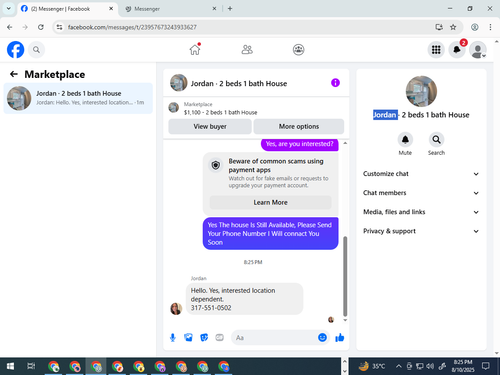Viewport: 500px width, 375px height.
Task: Open the tab search dropdown arrow
Action: [x=9, y=9]
